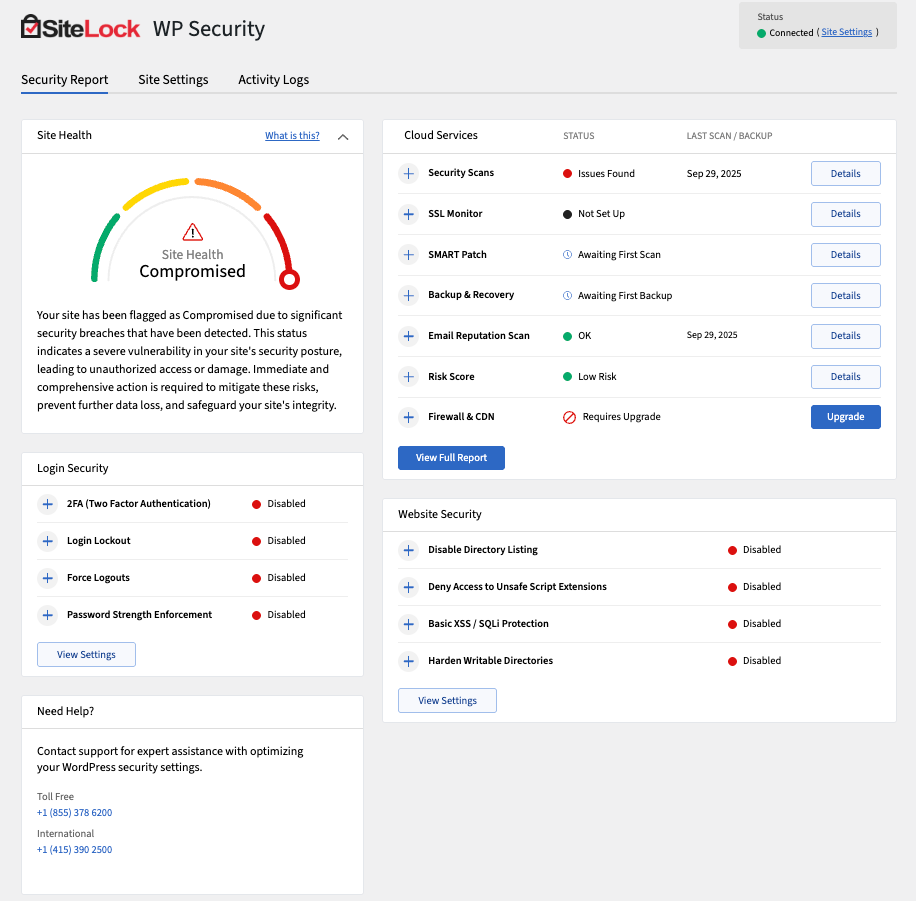Click the green Connected status dot

(761, 33)
